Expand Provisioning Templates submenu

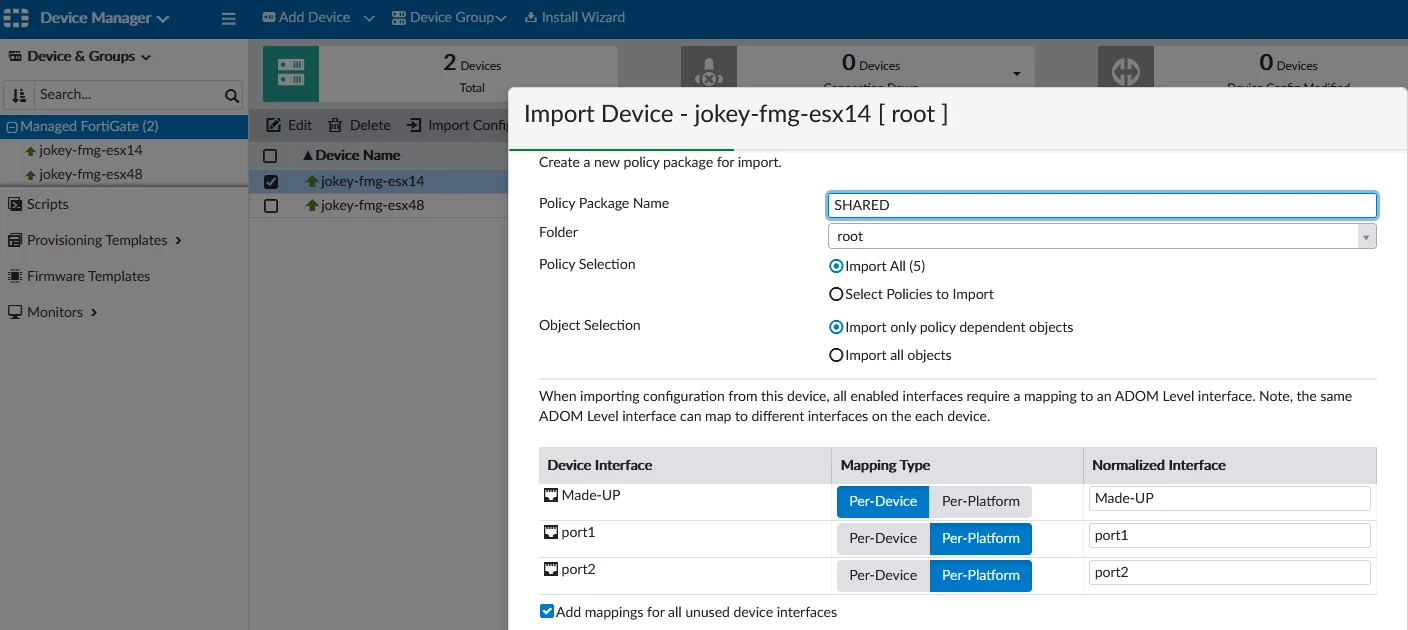coord(178,241)
